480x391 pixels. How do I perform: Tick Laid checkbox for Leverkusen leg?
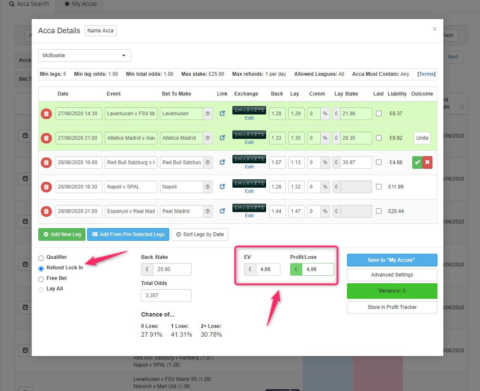tap(379, 113)
